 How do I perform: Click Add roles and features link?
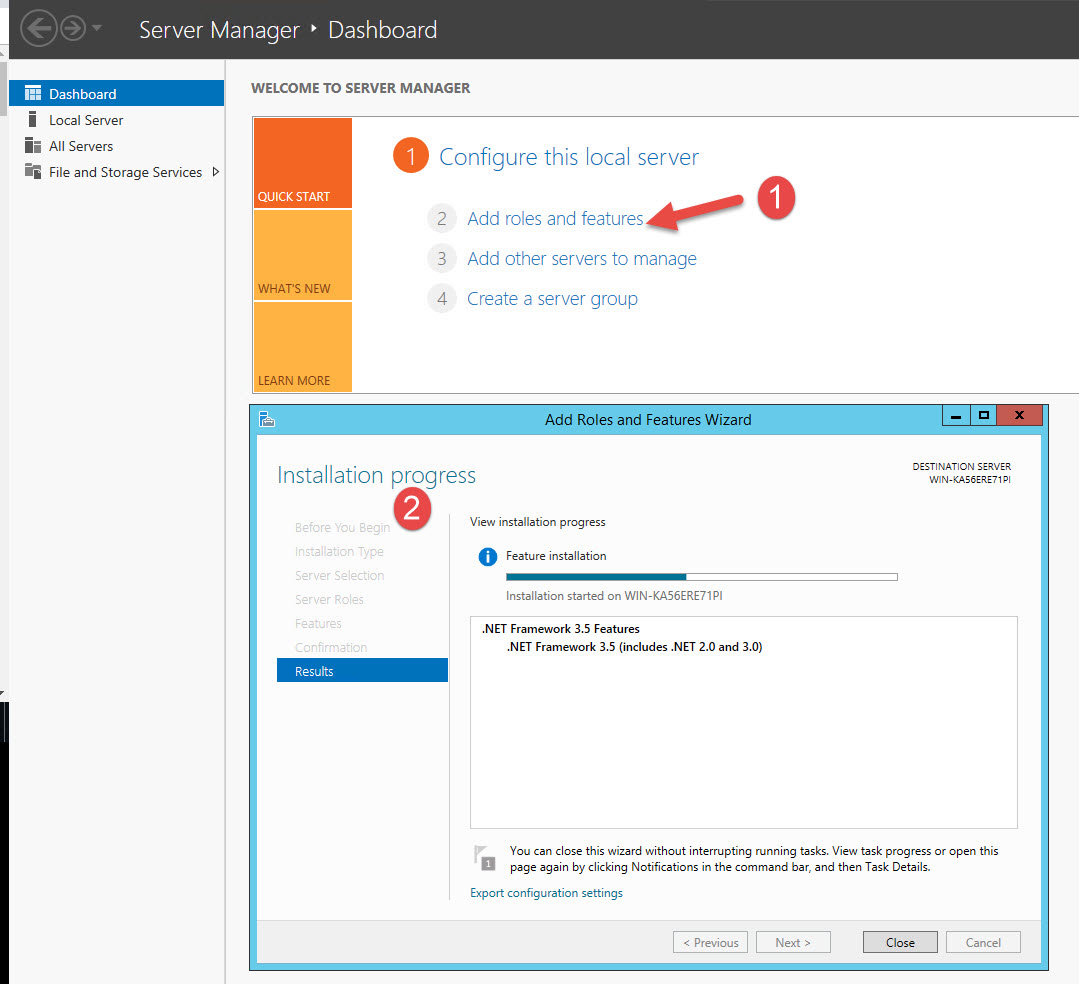(x=555, y=219)
